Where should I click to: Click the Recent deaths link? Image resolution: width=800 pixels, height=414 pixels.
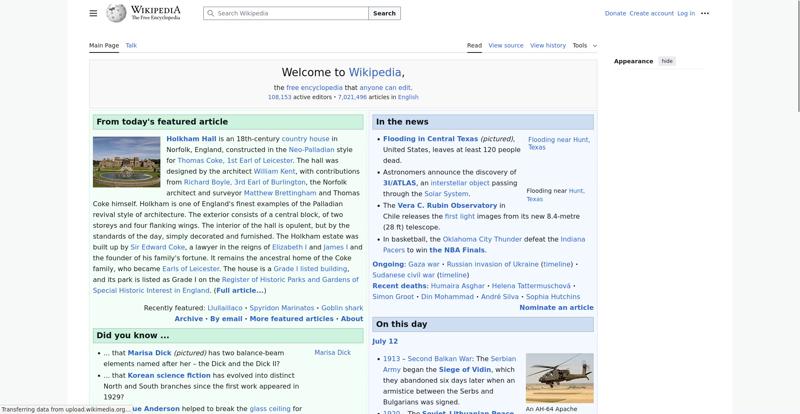click(x=399, y=286)
